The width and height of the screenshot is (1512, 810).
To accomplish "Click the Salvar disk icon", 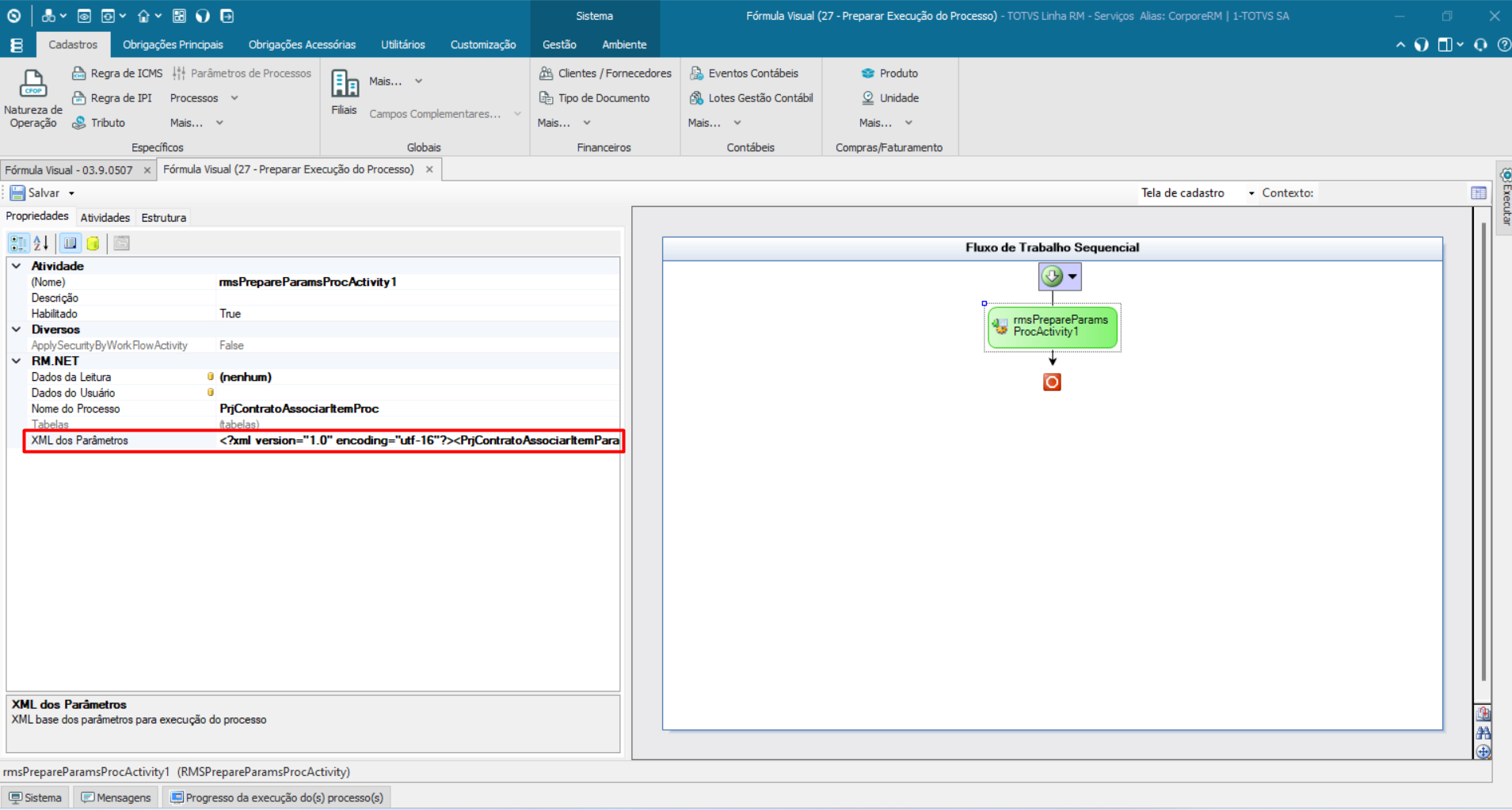I will [17, 193].
